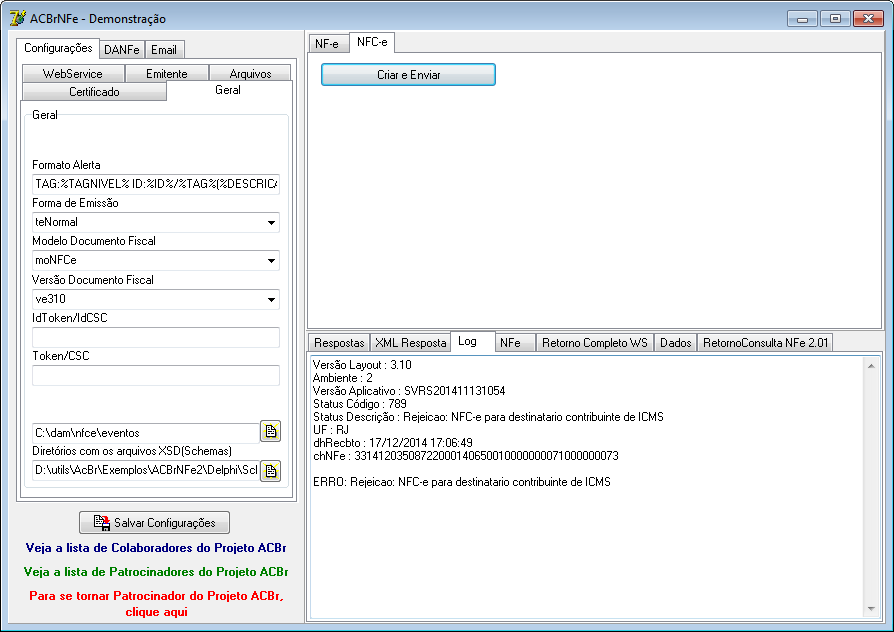Switch to the Configurações tab
The width and height of the screenshot is (894, 632).
point(58,48)
